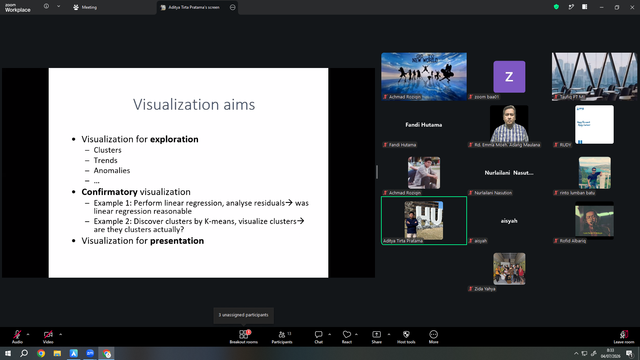Expand the Chat options arrow
The height and width of the screenshot is (360, 640).
329,334
